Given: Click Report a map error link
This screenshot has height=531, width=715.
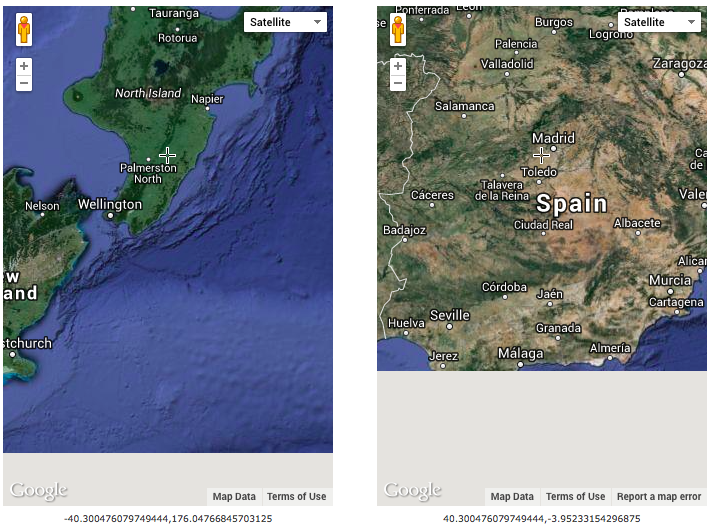Looking at the screenshot, I should [659, 497].
